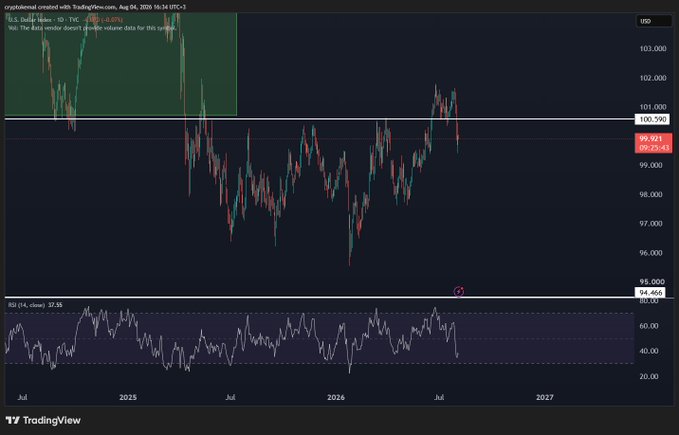679x435 pixels.
Task: Click the RSI value 37.55
Action: point(55,305)
